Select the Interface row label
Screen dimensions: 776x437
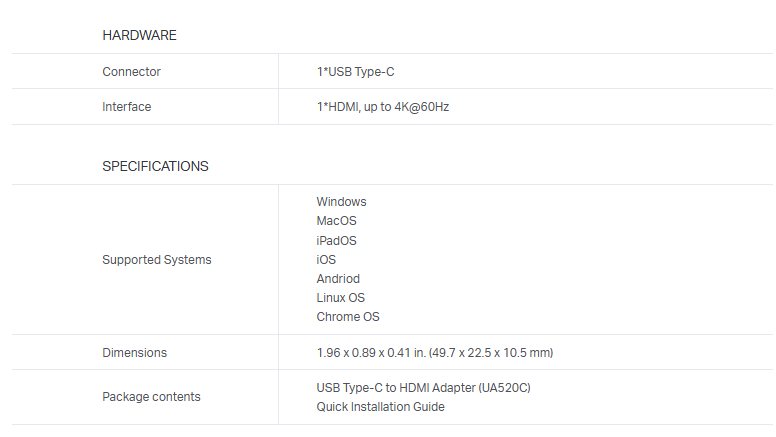click(127, 107)
